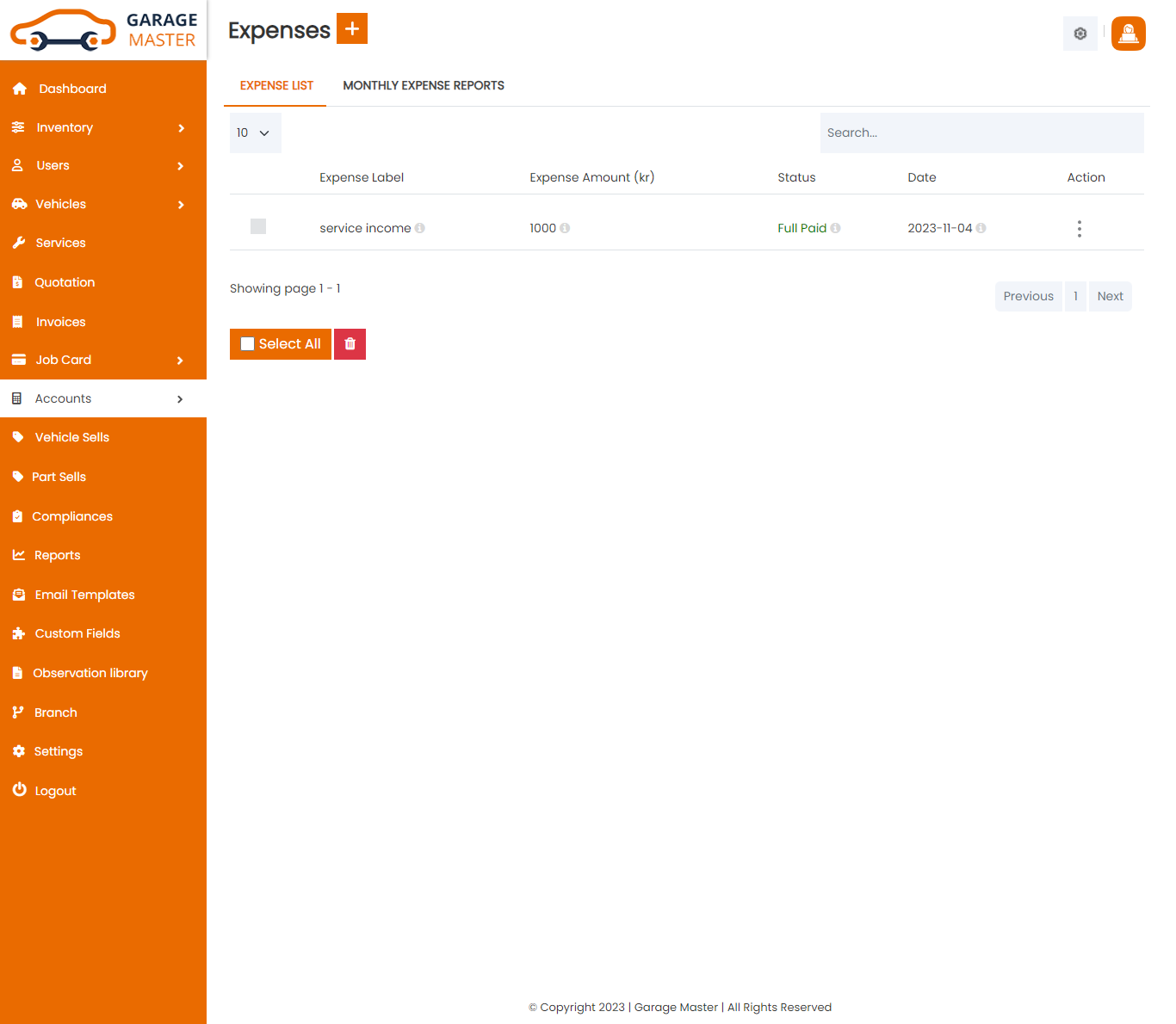The height and width of the screenshot is (1024, 1176).
Task: Click the user profile avatar icon
Action: pyautogui.click(x=1128, y=34)
